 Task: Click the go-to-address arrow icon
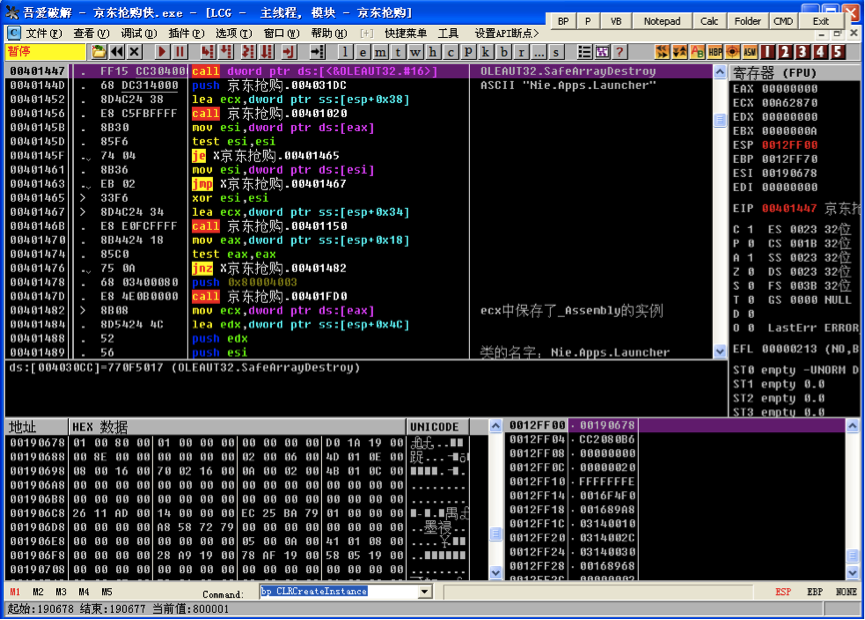[317, 52]
